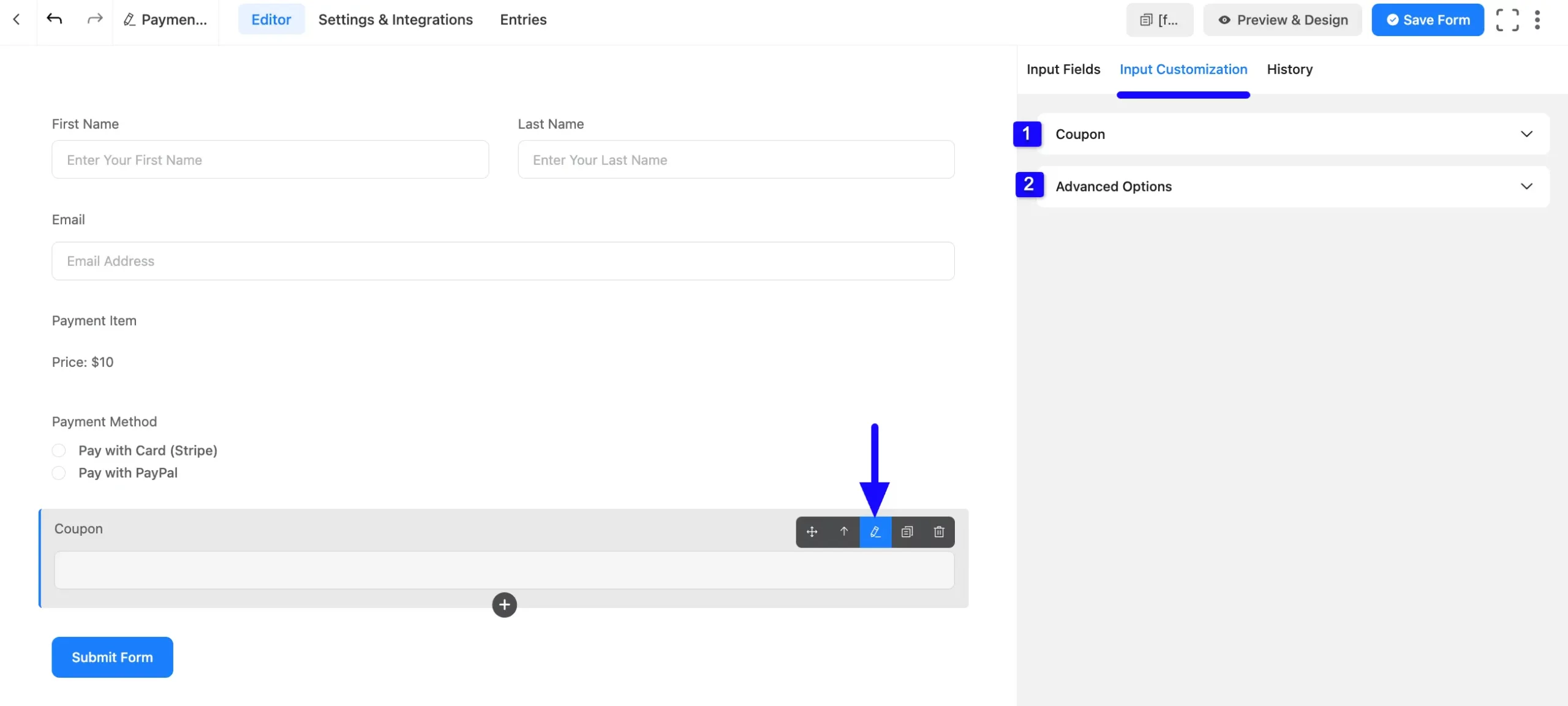Enter fullscreen mode using the expand icon
Viewport: 1568px width, 706px height.
click(1507, 20)
